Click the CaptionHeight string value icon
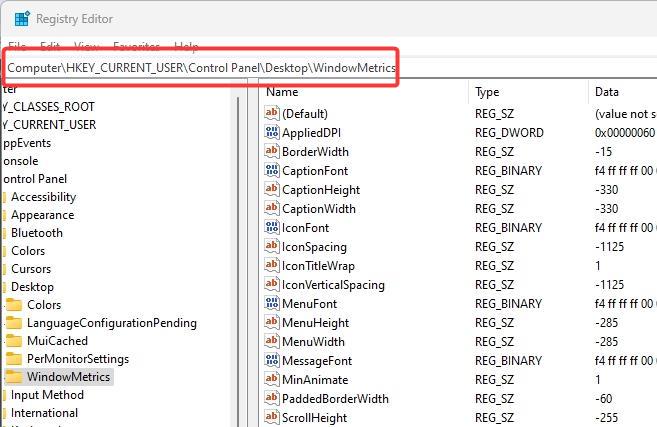 (272, 189)
